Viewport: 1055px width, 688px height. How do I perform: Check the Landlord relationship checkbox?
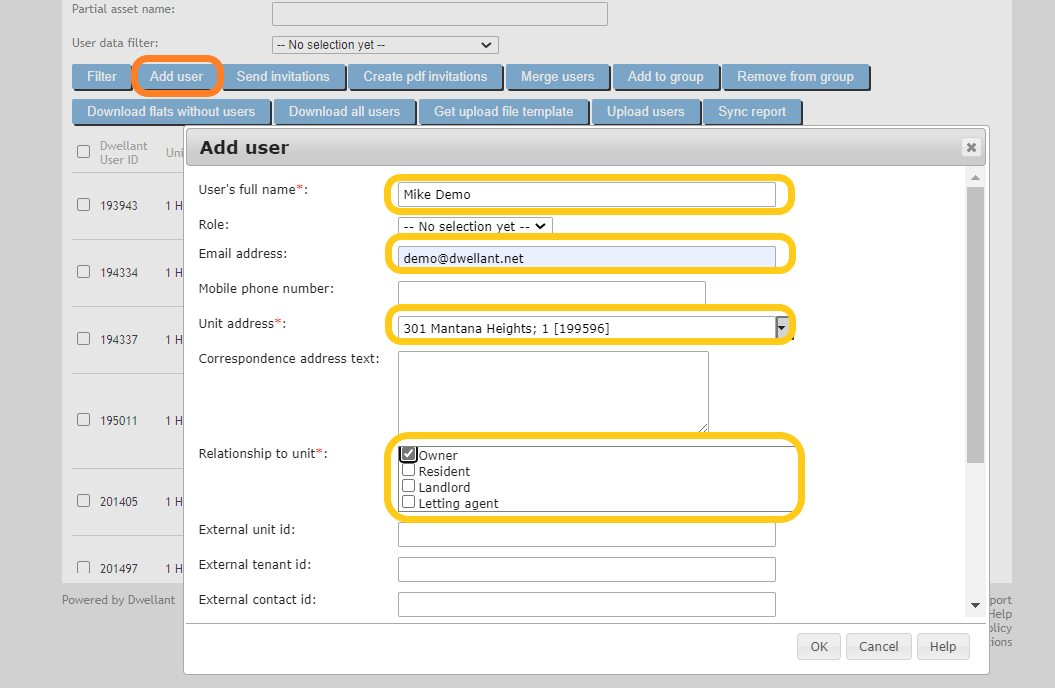[407, 485]
